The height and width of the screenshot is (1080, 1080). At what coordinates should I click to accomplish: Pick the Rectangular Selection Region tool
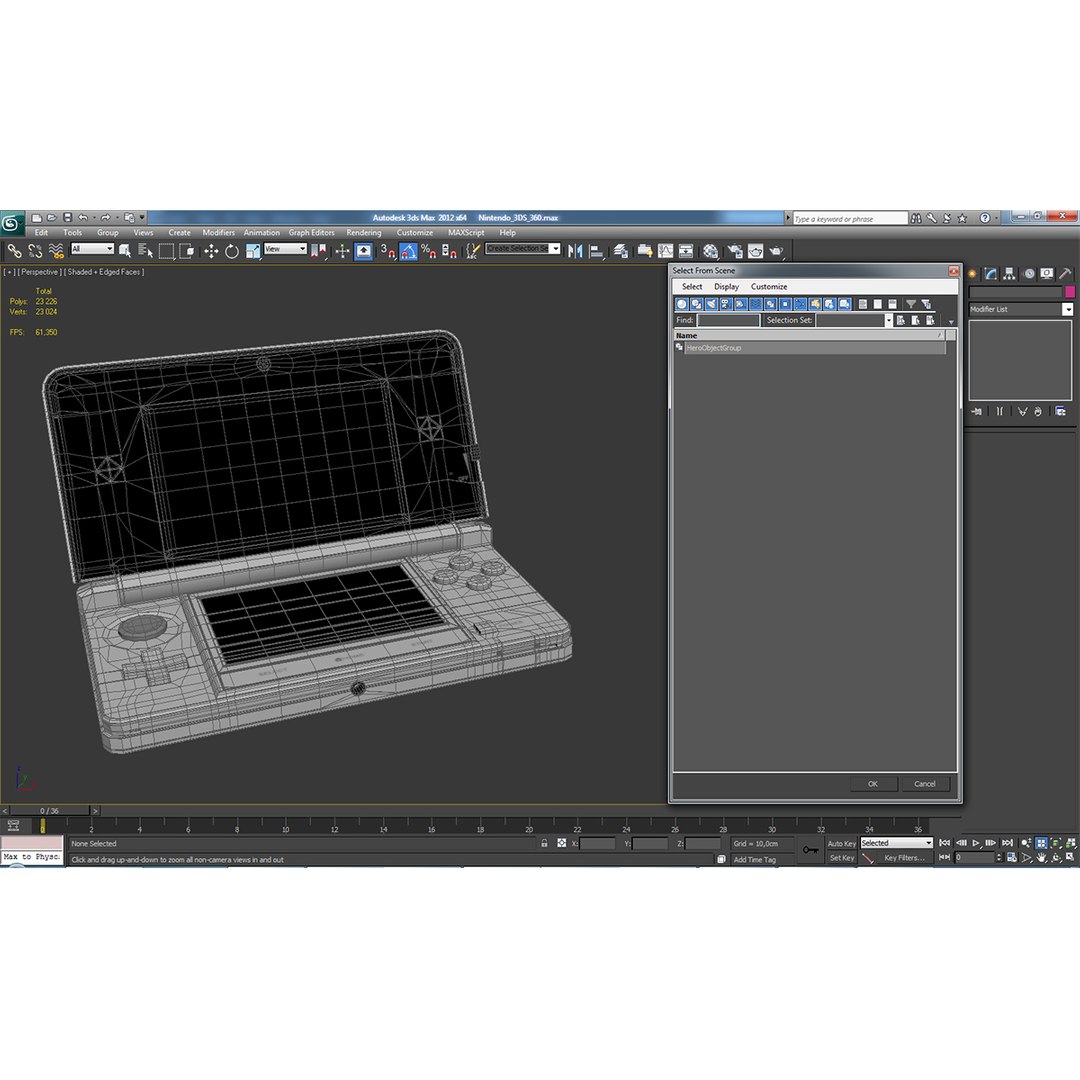click(166, 251)
